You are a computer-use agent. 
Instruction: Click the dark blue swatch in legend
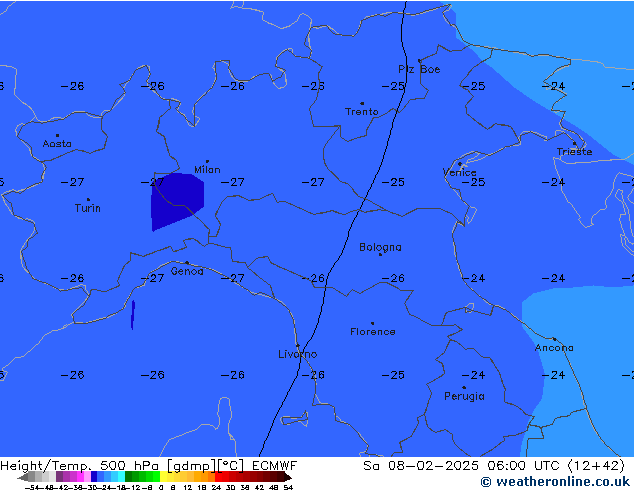tap(94, 476)
